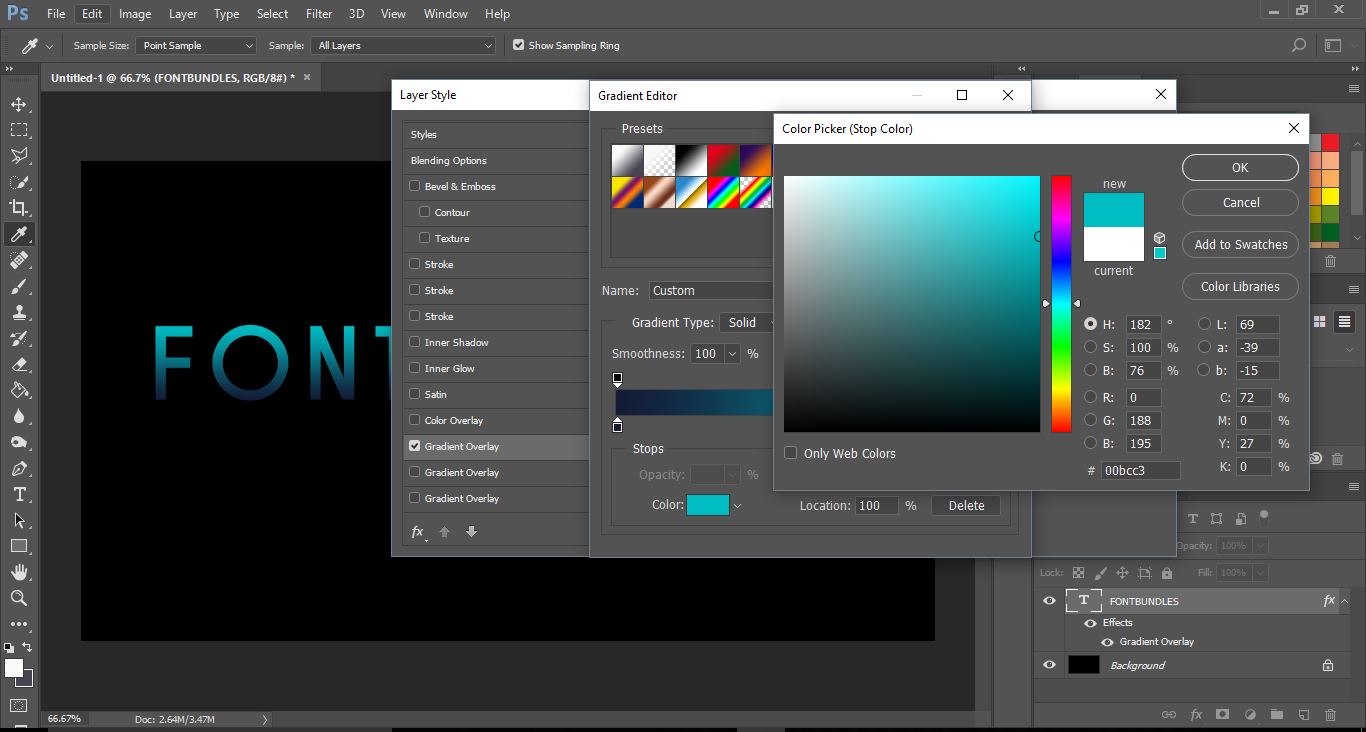
Task: Open the File menu
Action: [56, 14]
